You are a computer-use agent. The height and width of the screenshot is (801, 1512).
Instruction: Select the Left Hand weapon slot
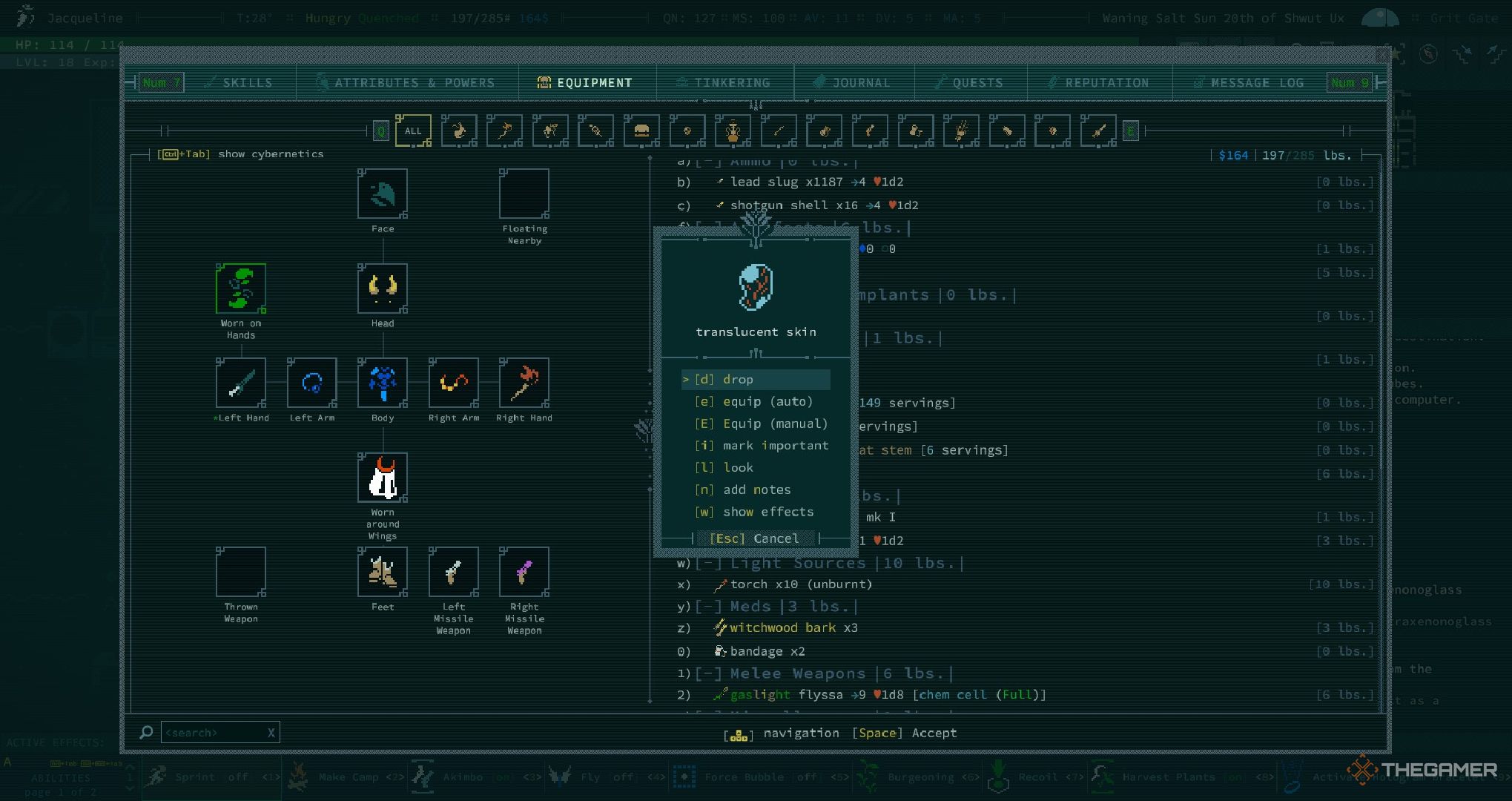241,383
